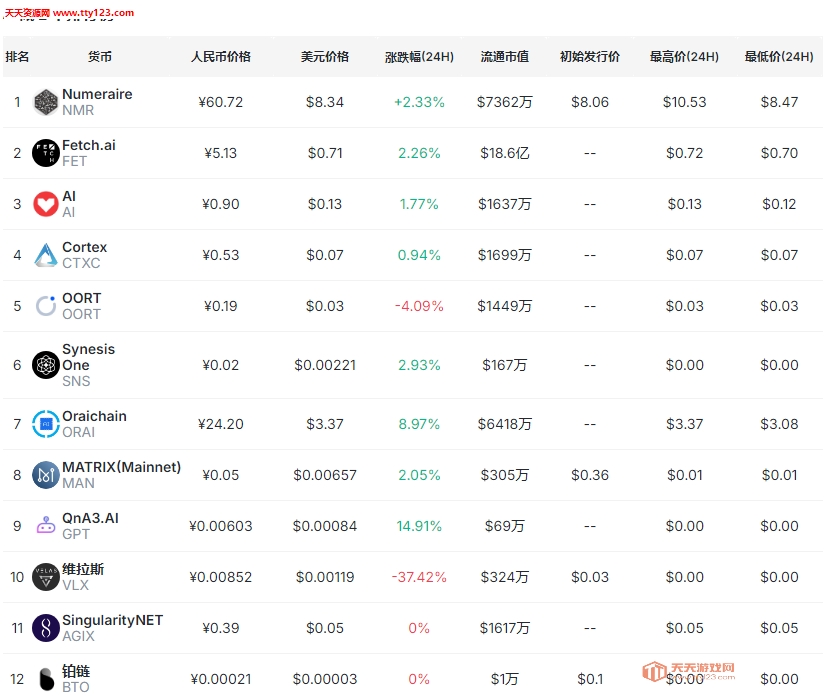Click the Synesis One logo icon
Image resolution: width=832 pixels, height=696 pixels.
(46, 365)
